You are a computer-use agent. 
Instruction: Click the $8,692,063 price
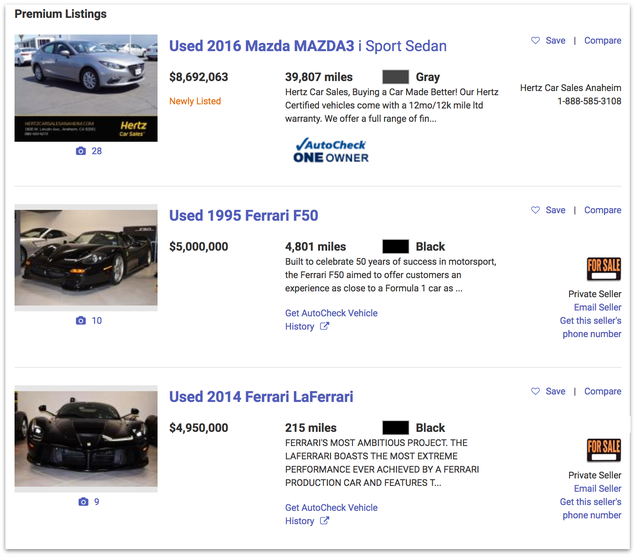199,77
